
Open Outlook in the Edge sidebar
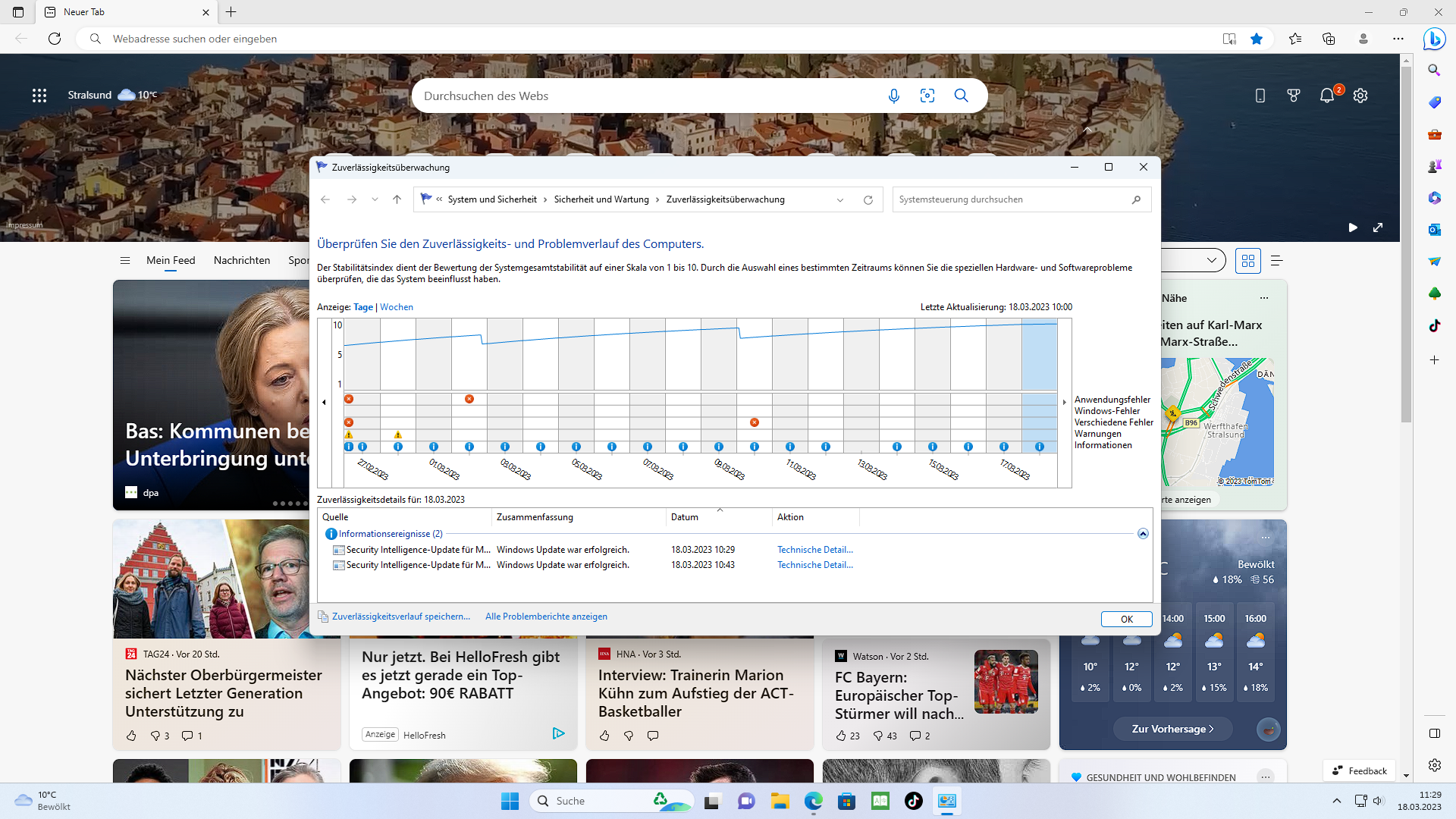[x=1434, y=230]
